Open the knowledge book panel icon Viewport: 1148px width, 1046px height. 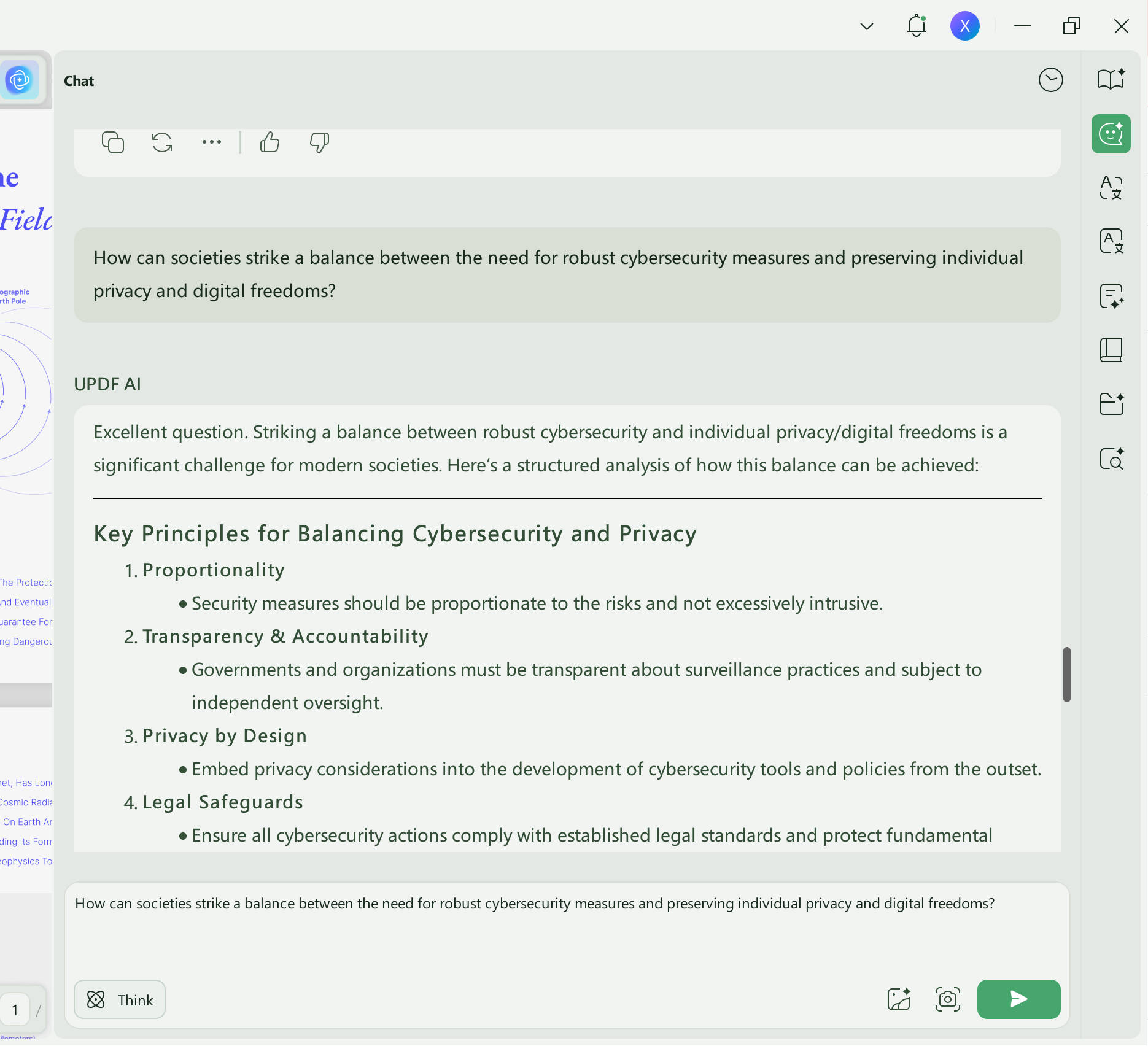[1111, 350]
